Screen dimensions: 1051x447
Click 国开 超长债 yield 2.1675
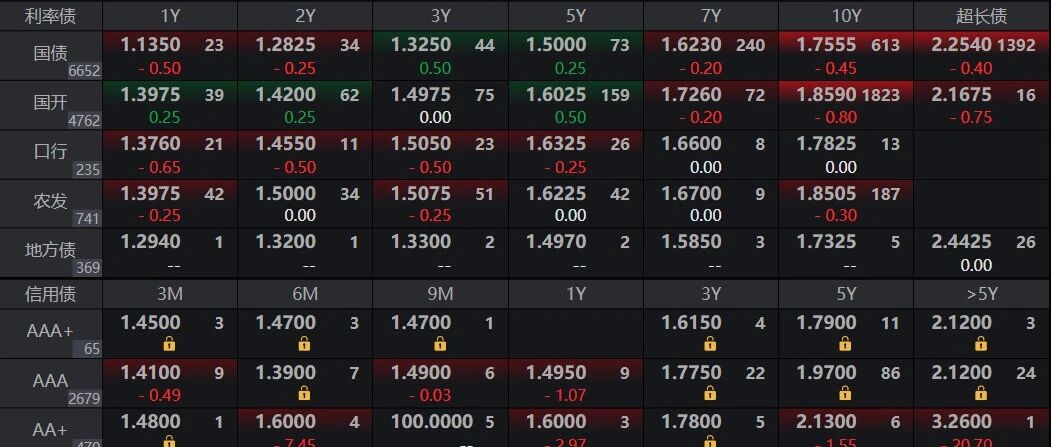(x=961, y=94)
